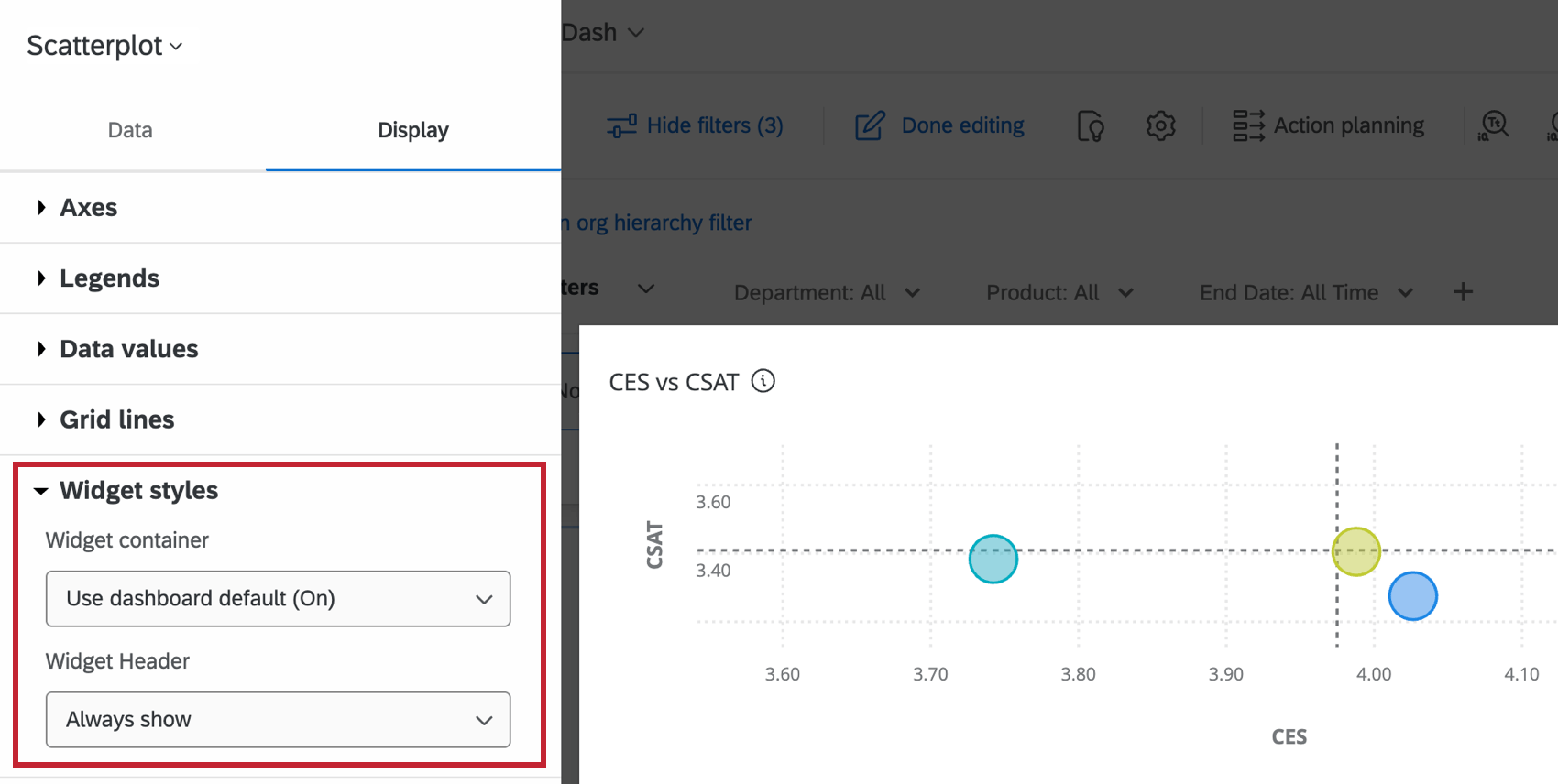Expand the Legends section
The height and width of the screenshot is (784, 1558).
pyautogui.click(x=109, y=278)
